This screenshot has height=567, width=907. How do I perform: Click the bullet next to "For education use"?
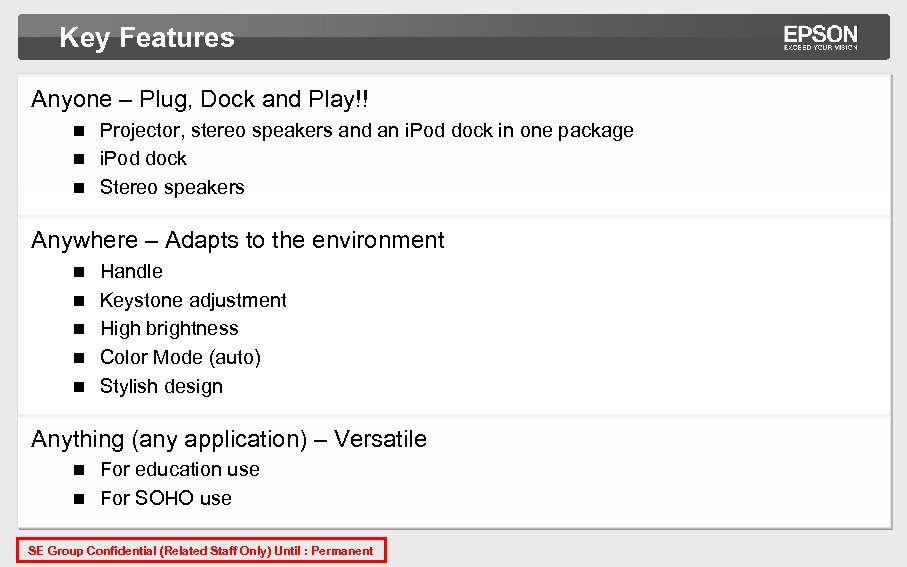(79, 470)
